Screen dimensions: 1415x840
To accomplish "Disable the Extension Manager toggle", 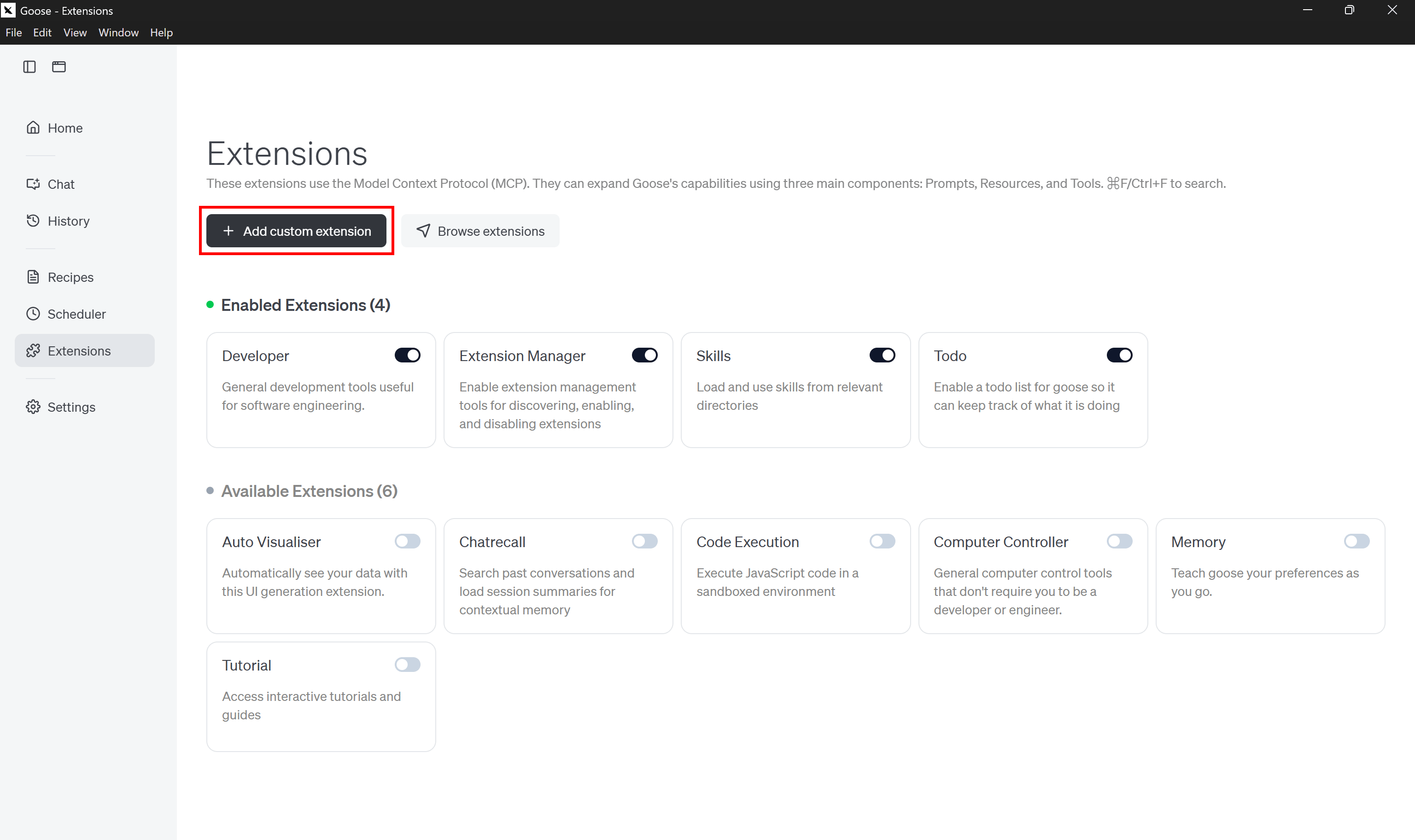I will (644, 355).
